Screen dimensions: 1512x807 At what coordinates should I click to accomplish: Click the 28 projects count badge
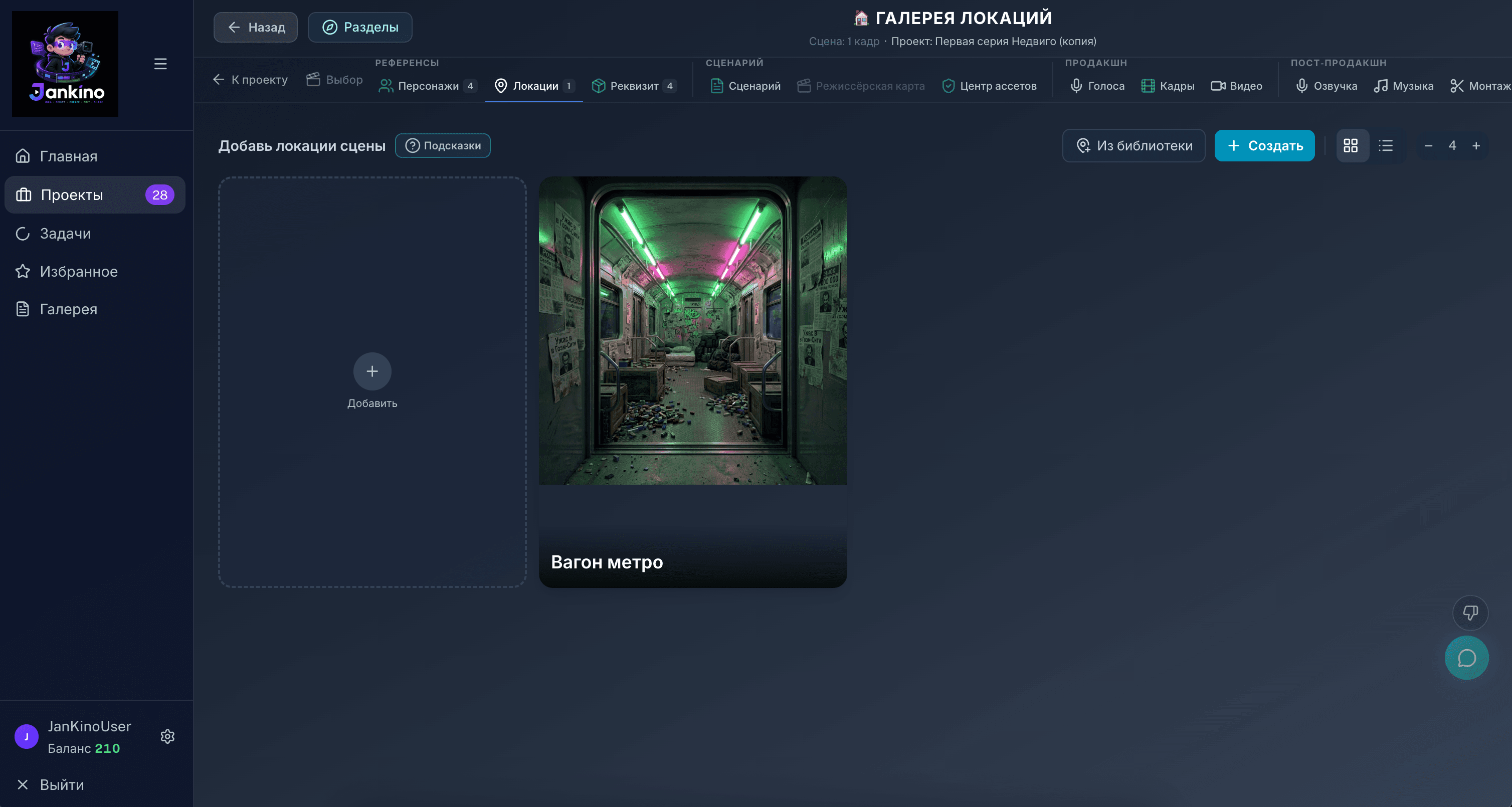click(x=159, y=195)
